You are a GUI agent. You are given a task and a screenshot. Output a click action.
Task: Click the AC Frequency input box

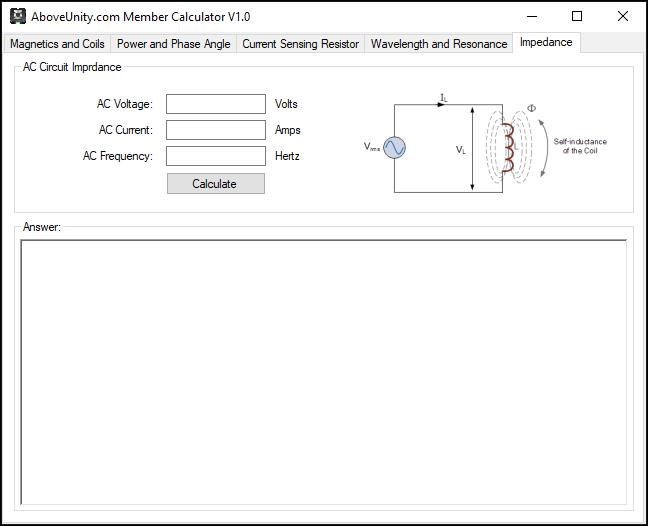click(215, 156)
